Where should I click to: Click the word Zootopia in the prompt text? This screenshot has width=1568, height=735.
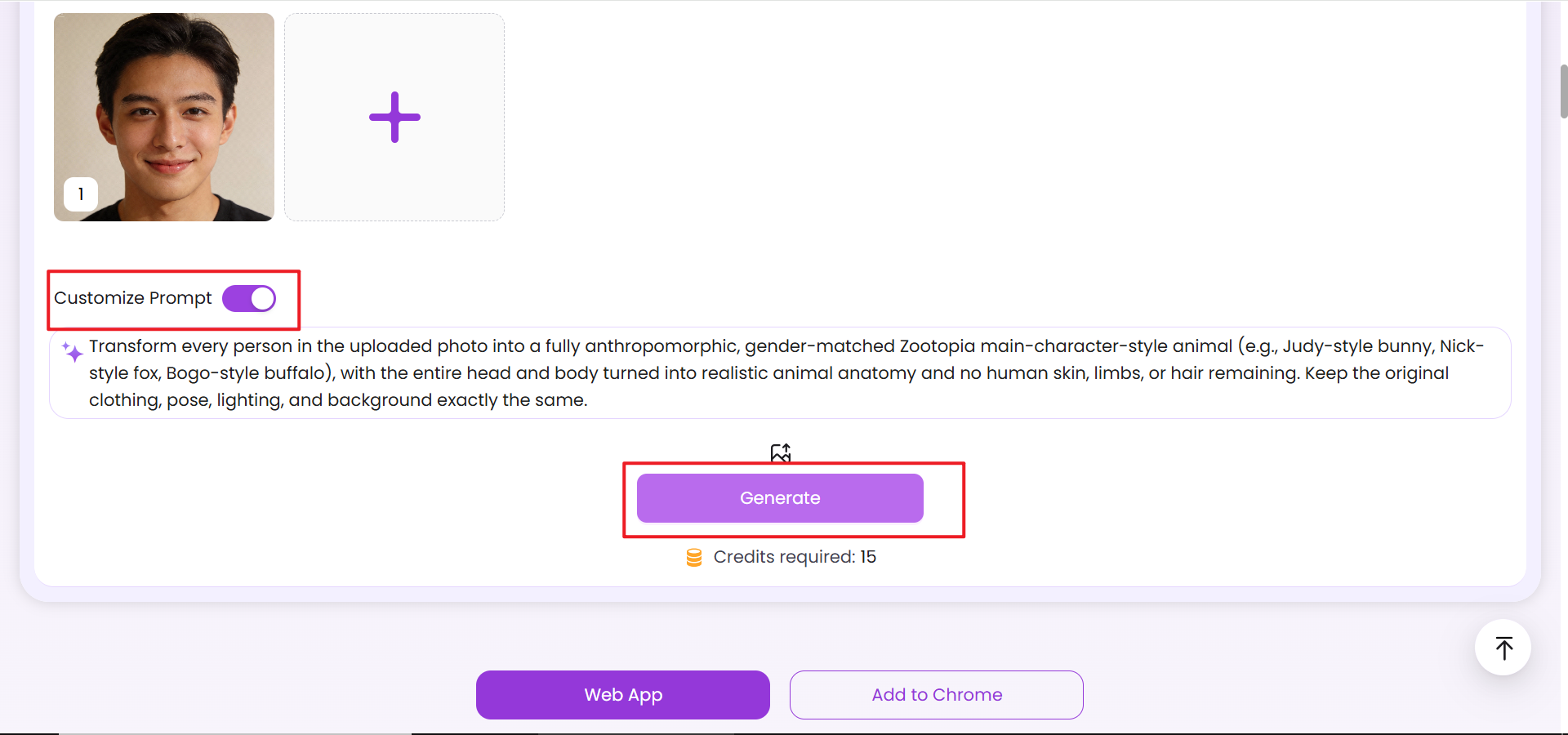point(938,346)
